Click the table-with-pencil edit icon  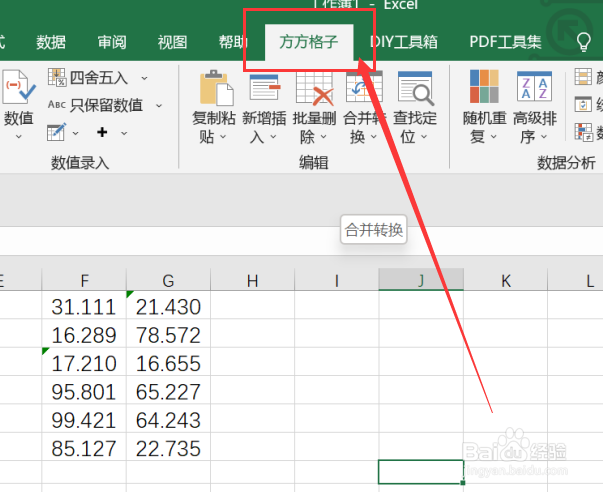57,132
